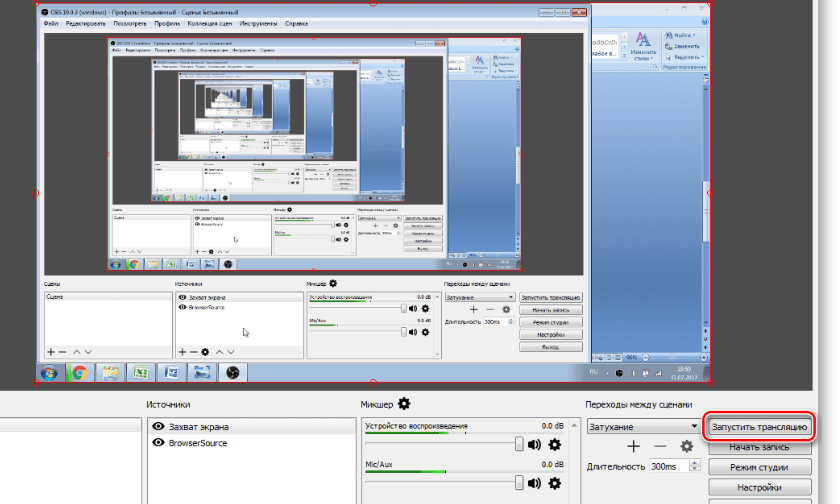The image size is (840, 504).
Task: Open transition properties via the gear under Затухание
Action: [x=687, y=446]
